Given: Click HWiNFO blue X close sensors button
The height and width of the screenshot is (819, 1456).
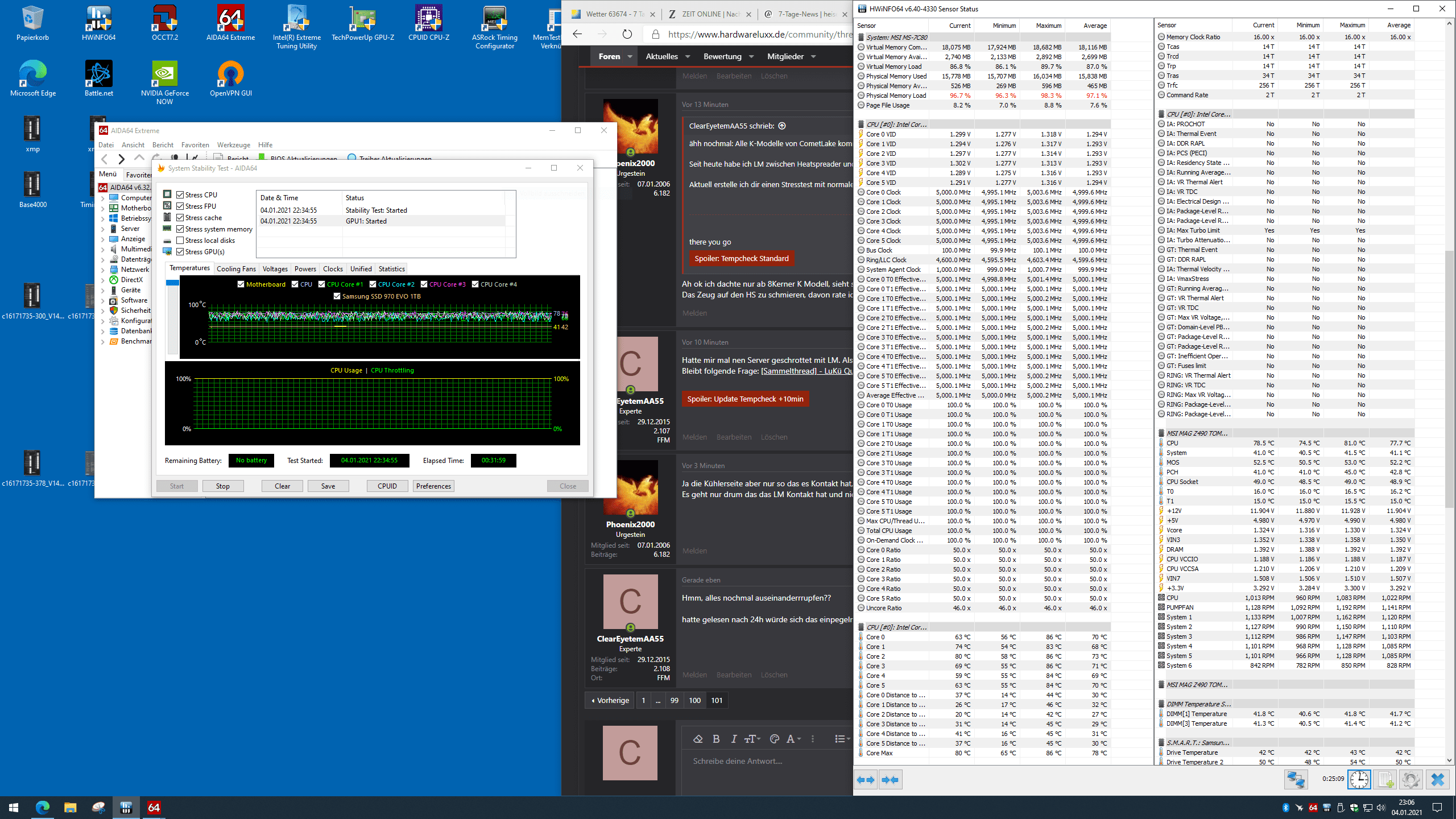Looking at the screenshot, I should pos(1437,780).
